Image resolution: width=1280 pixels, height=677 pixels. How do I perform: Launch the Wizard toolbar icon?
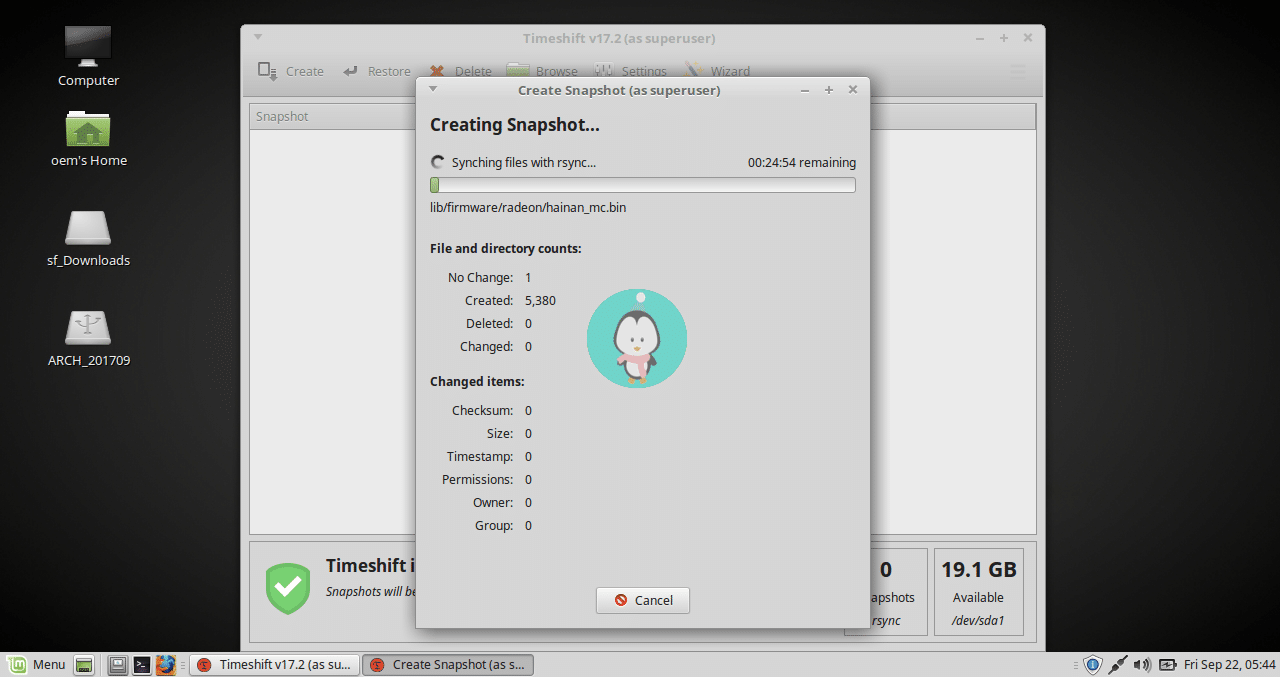pos(695,71)
